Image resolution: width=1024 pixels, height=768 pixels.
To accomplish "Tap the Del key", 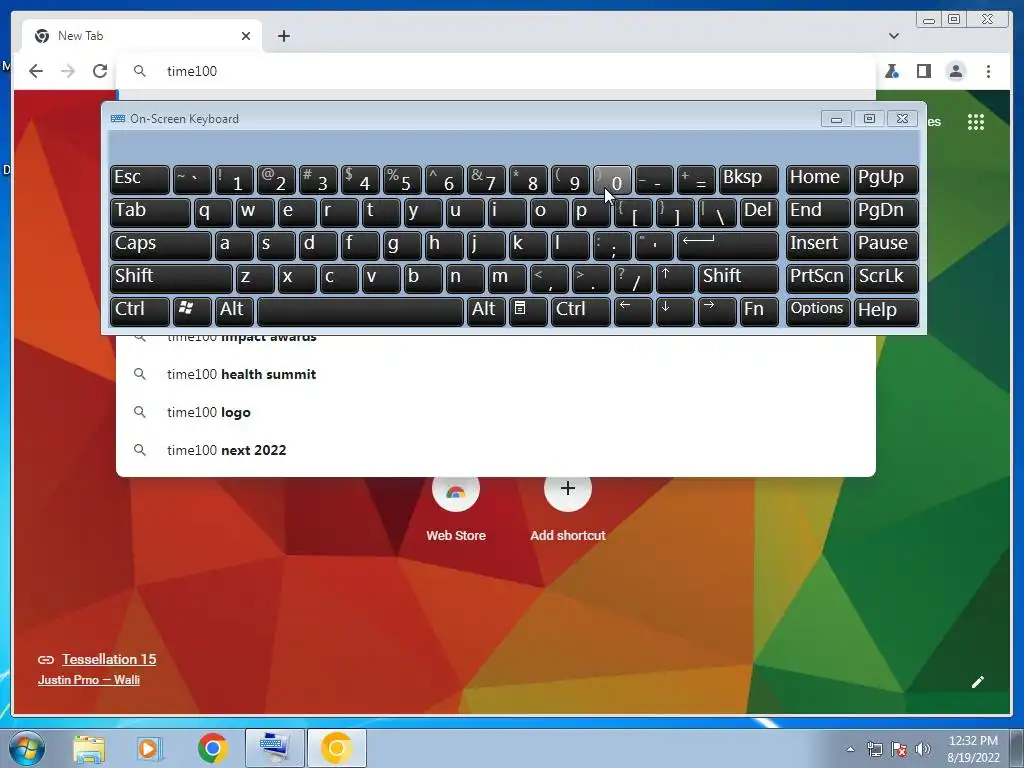I will (x=759, y=212).
